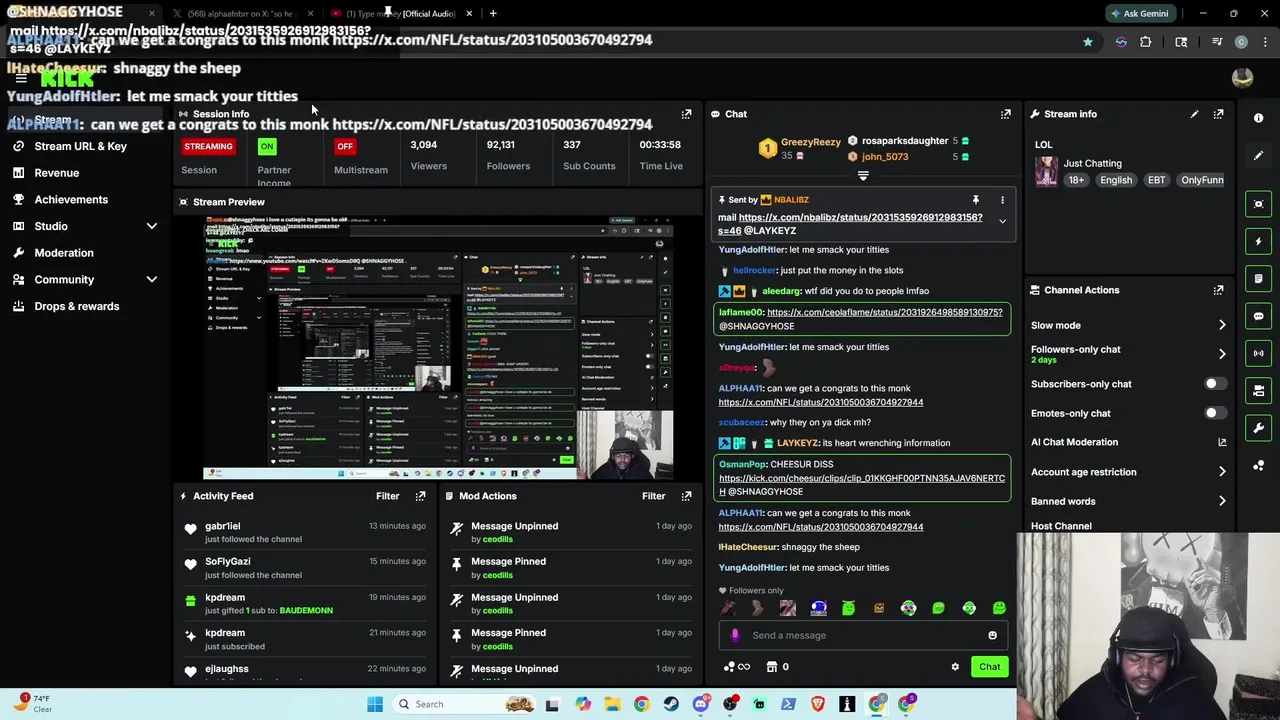This screenshot has height=720, width=1280.
Task: Pop out the Stream info panel
Action: 1218,114
